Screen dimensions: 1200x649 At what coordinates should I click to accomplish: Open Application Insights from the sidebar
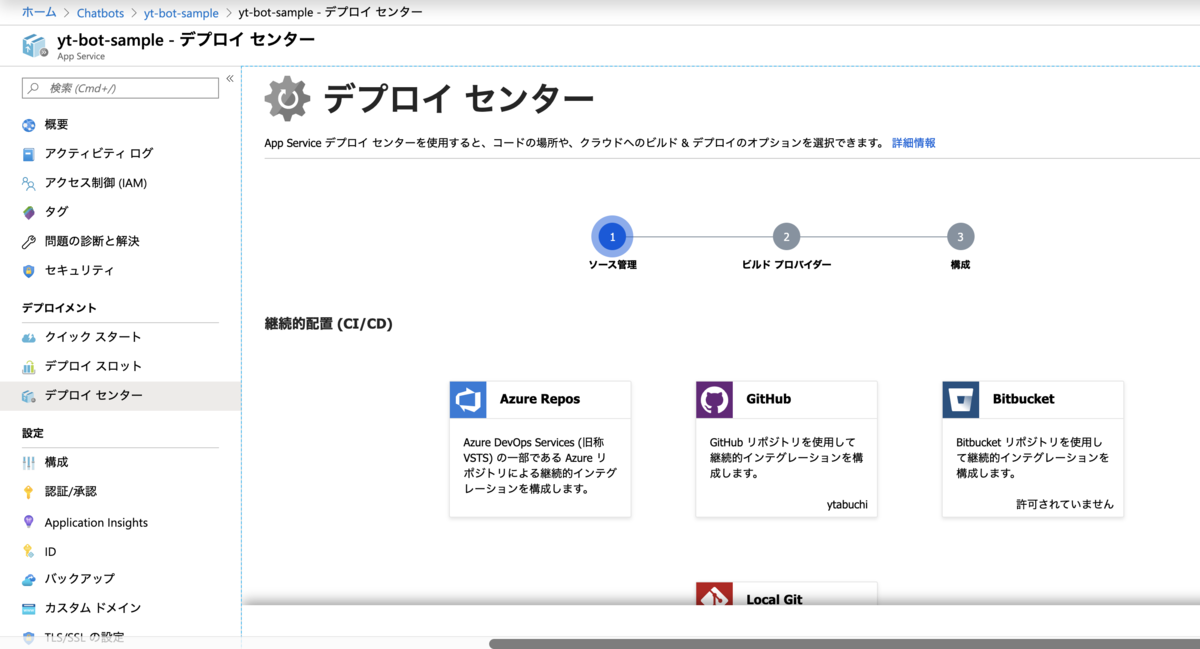96,521
